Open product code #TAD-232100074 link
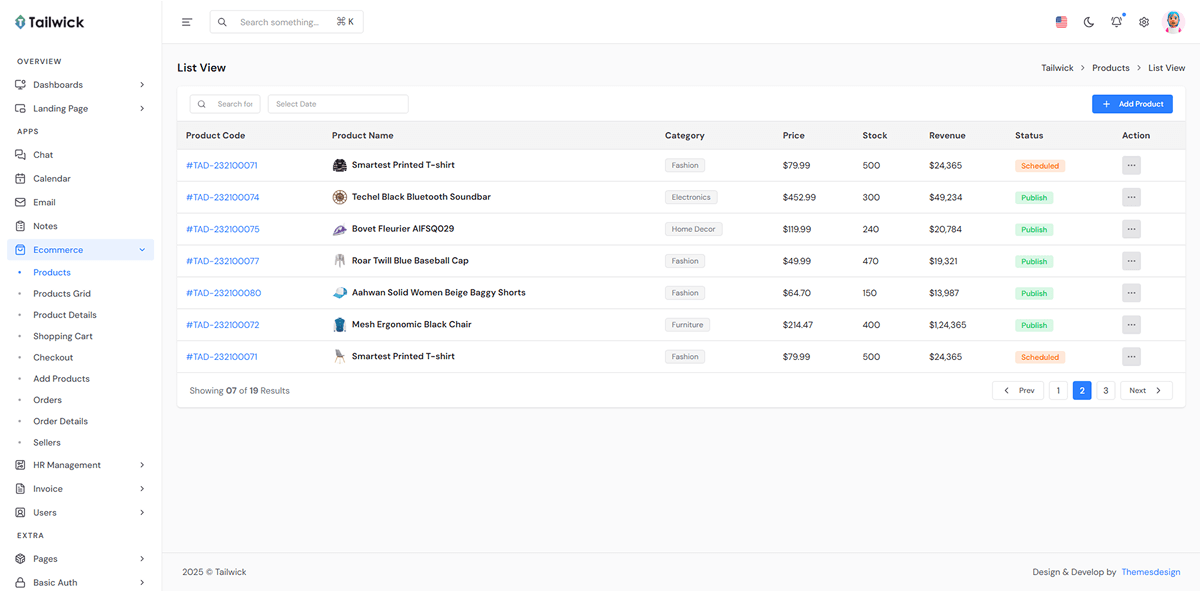The height and width of the screenshot is (592, 1200). point(222,198)
